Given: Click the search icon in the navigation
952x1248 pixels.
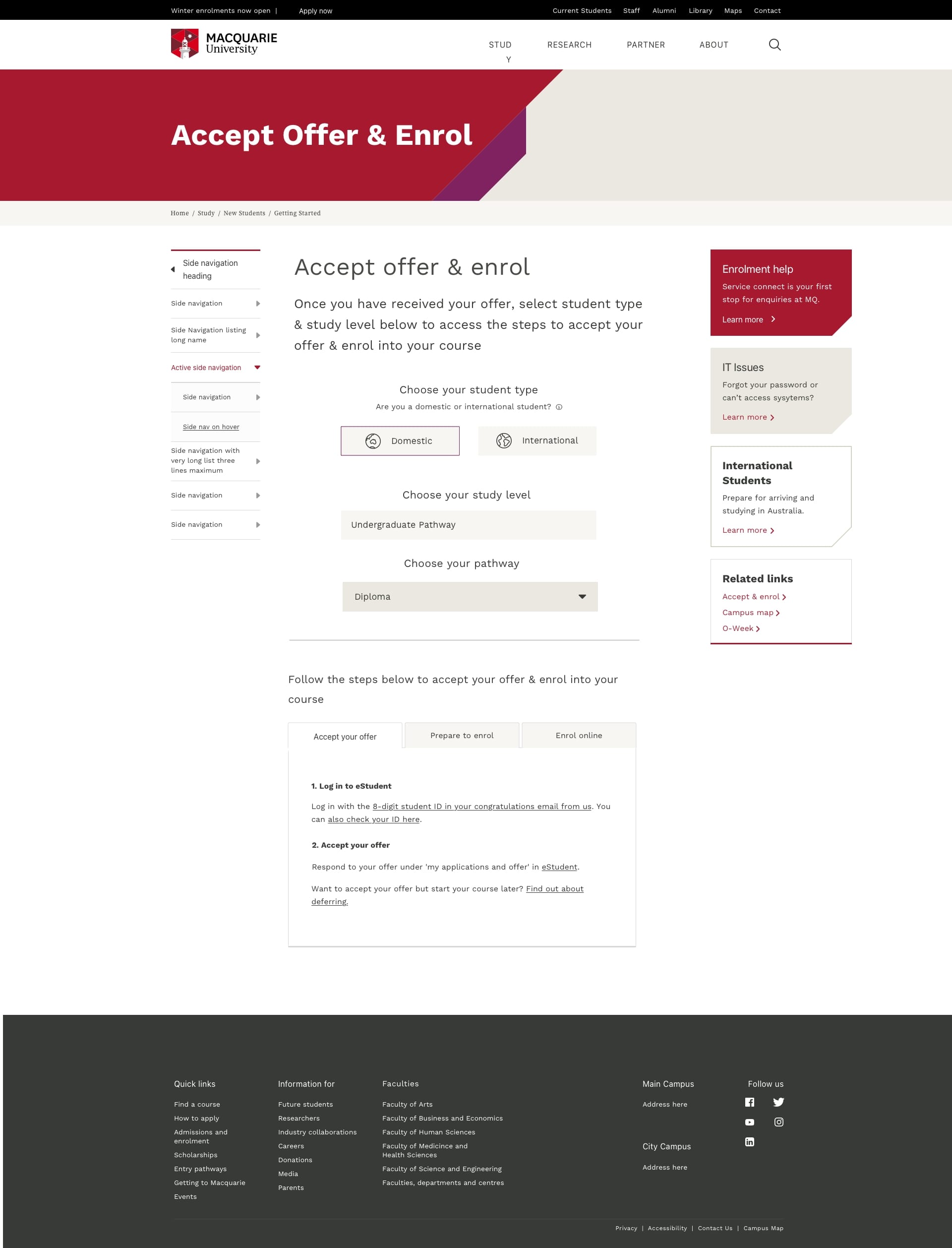Looking at the screenshot, I should pos(775,44).
